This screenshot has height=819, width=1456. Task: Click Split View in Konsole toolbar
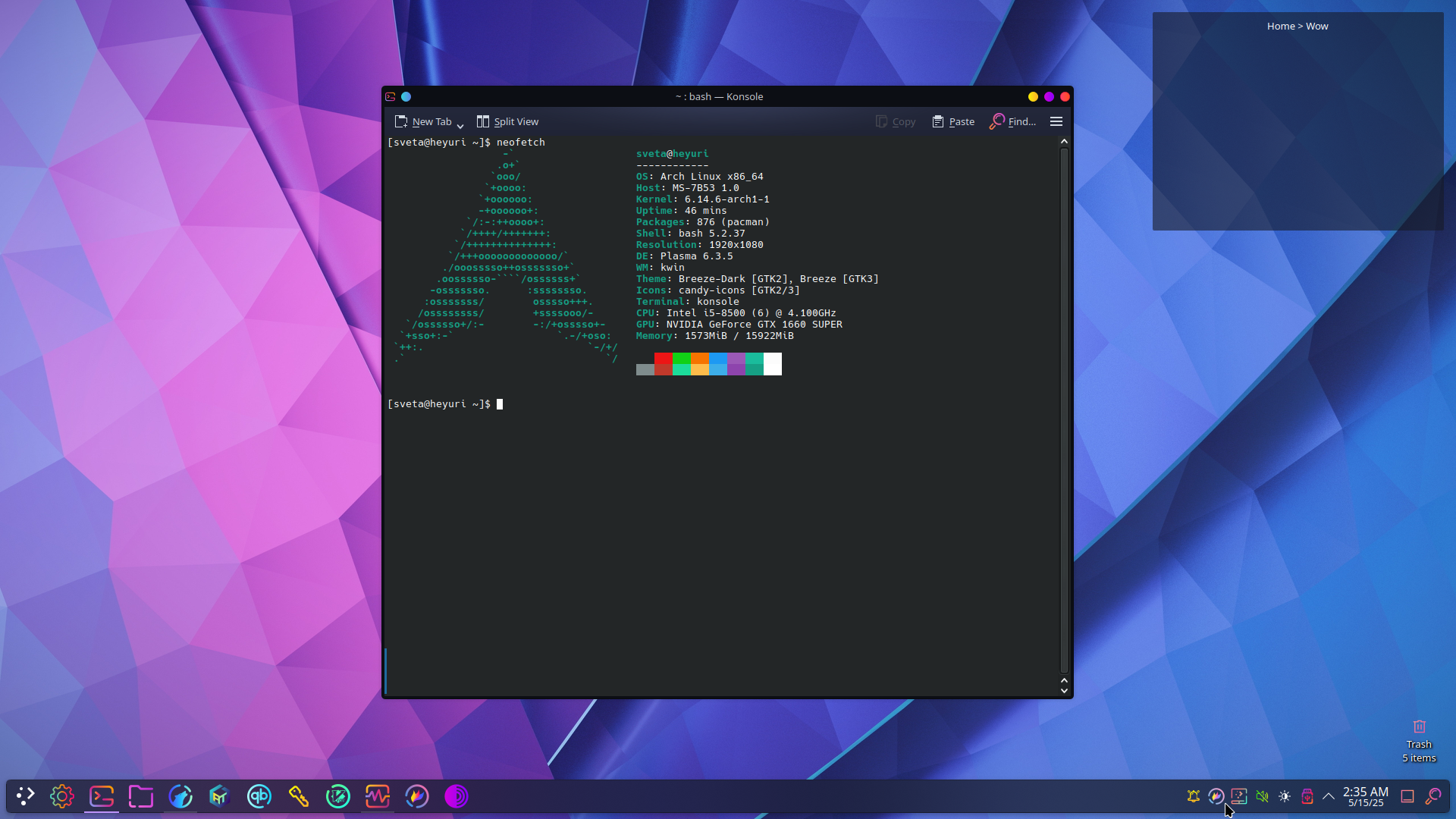(x=507, y=121)
